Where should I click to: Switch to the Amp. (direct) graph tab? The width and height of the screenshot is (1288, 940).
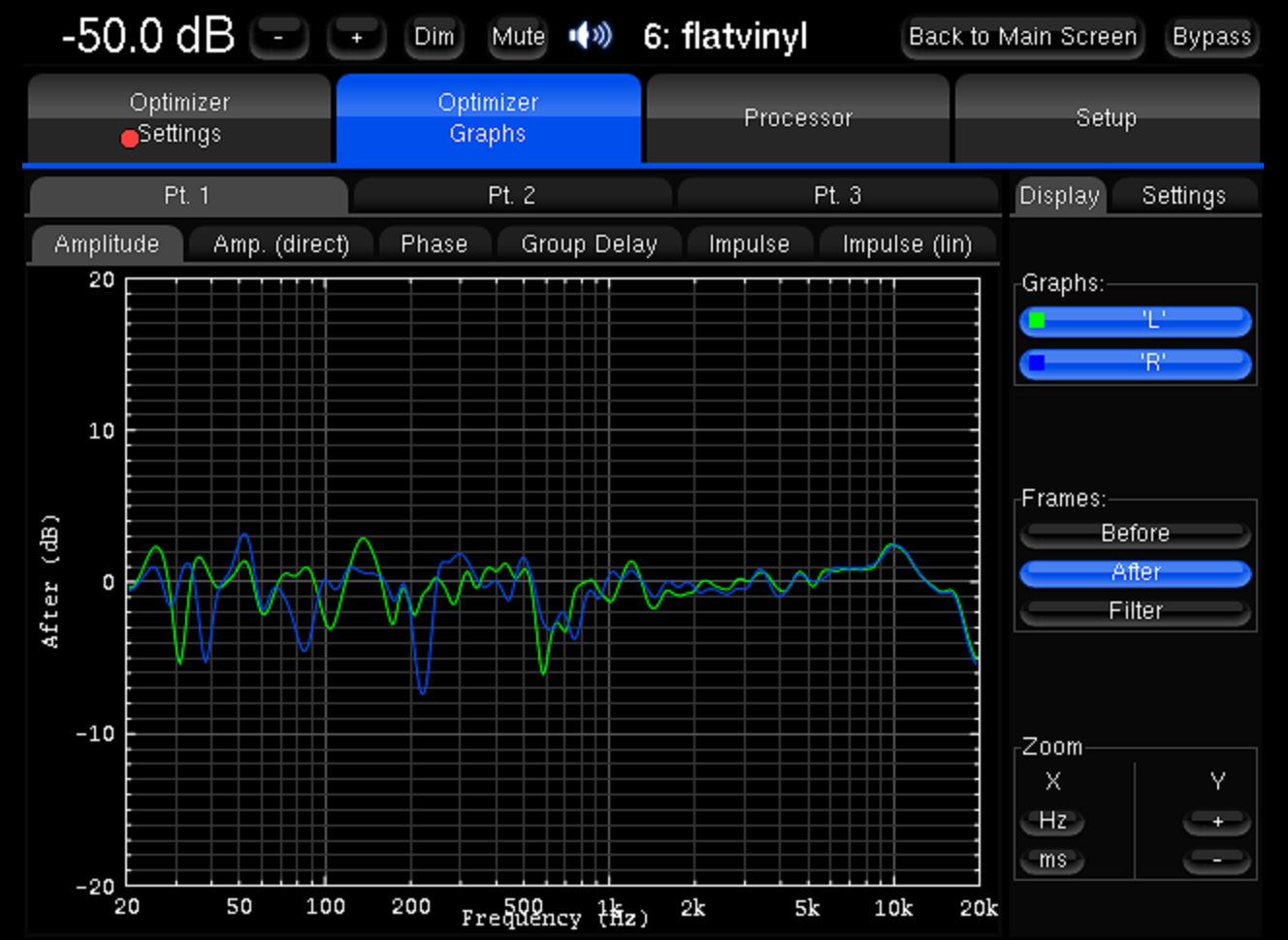click(x=281, y=243)
